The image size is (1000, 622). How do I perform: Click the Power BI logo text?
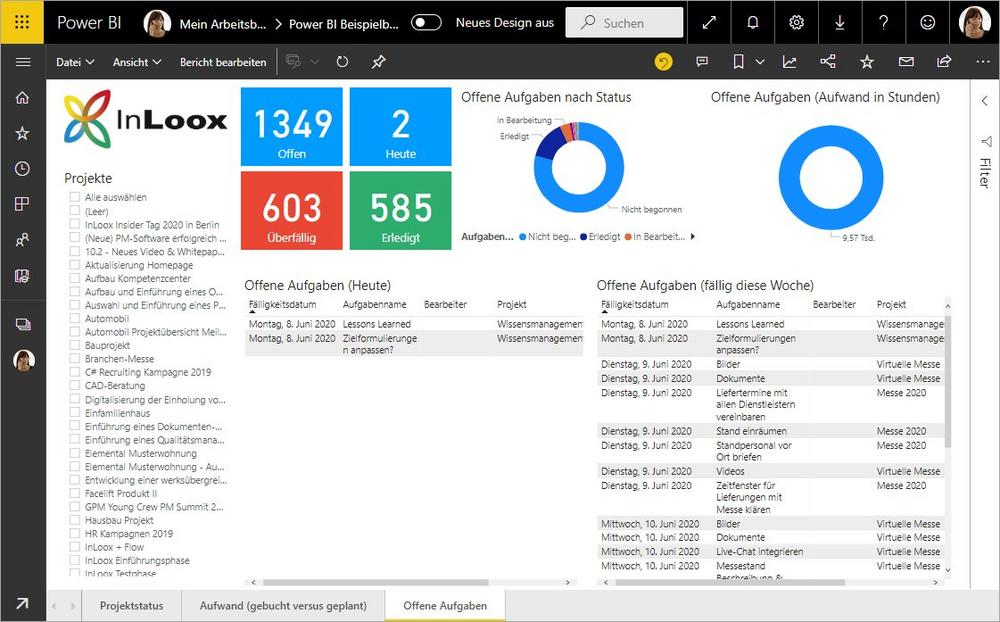click(x=89, y=22)
